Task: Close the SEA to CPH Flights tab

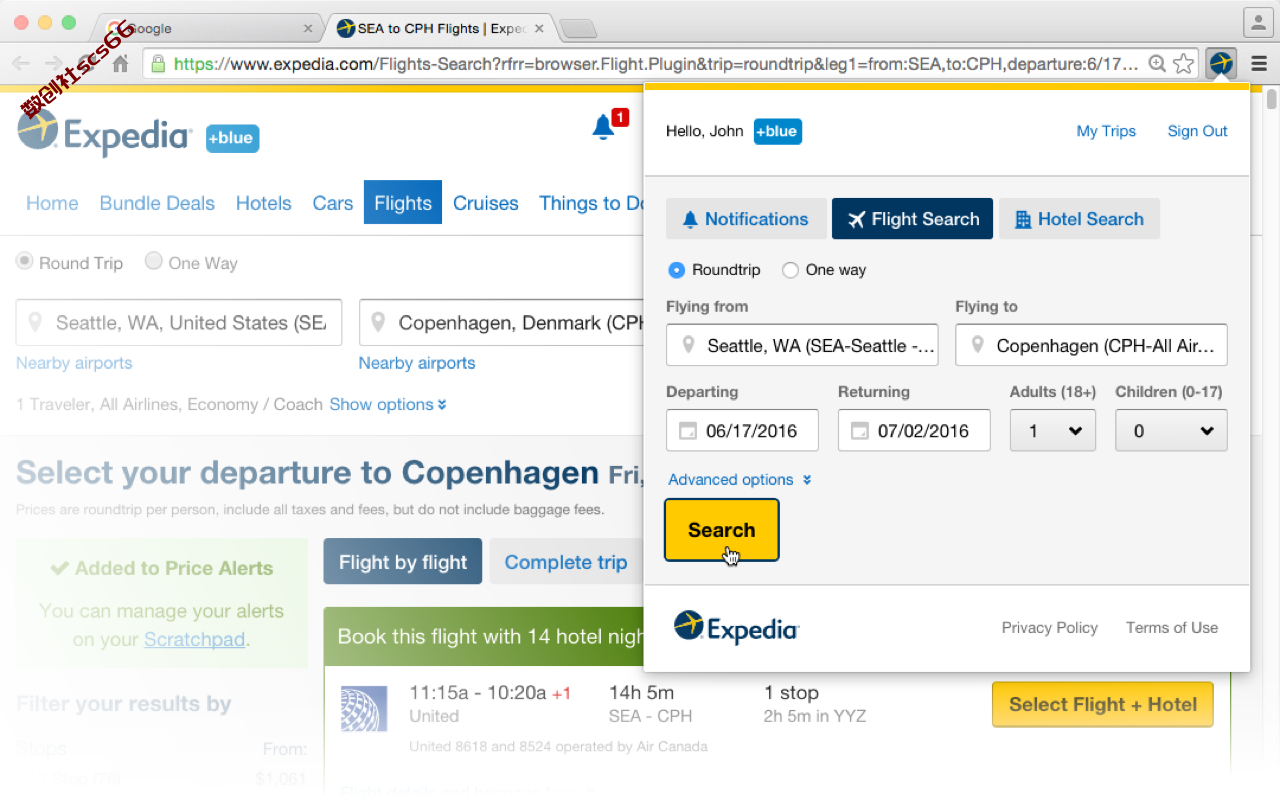Action: (541, 29)
